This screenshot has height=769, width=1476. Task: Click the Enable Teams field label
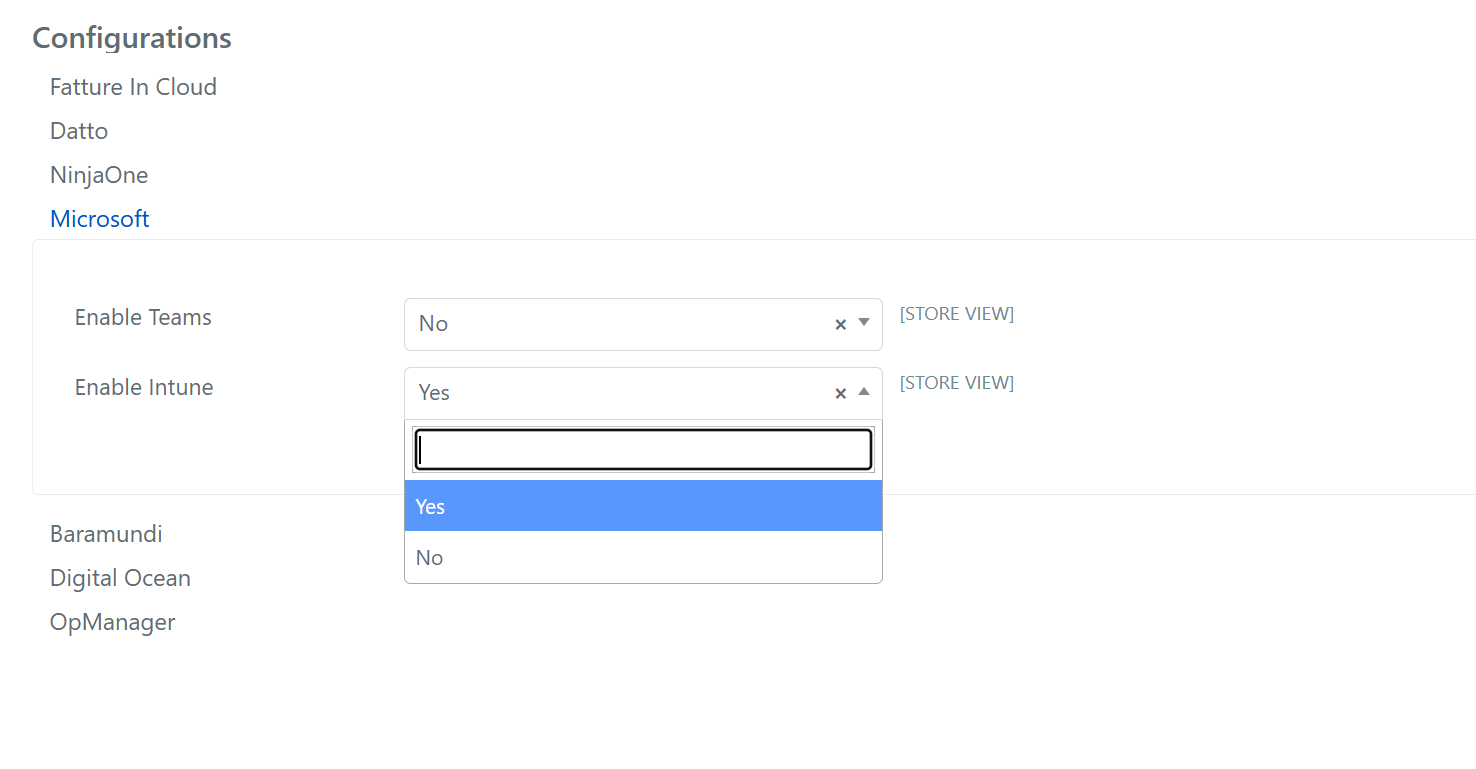click(x=143, y=317)
